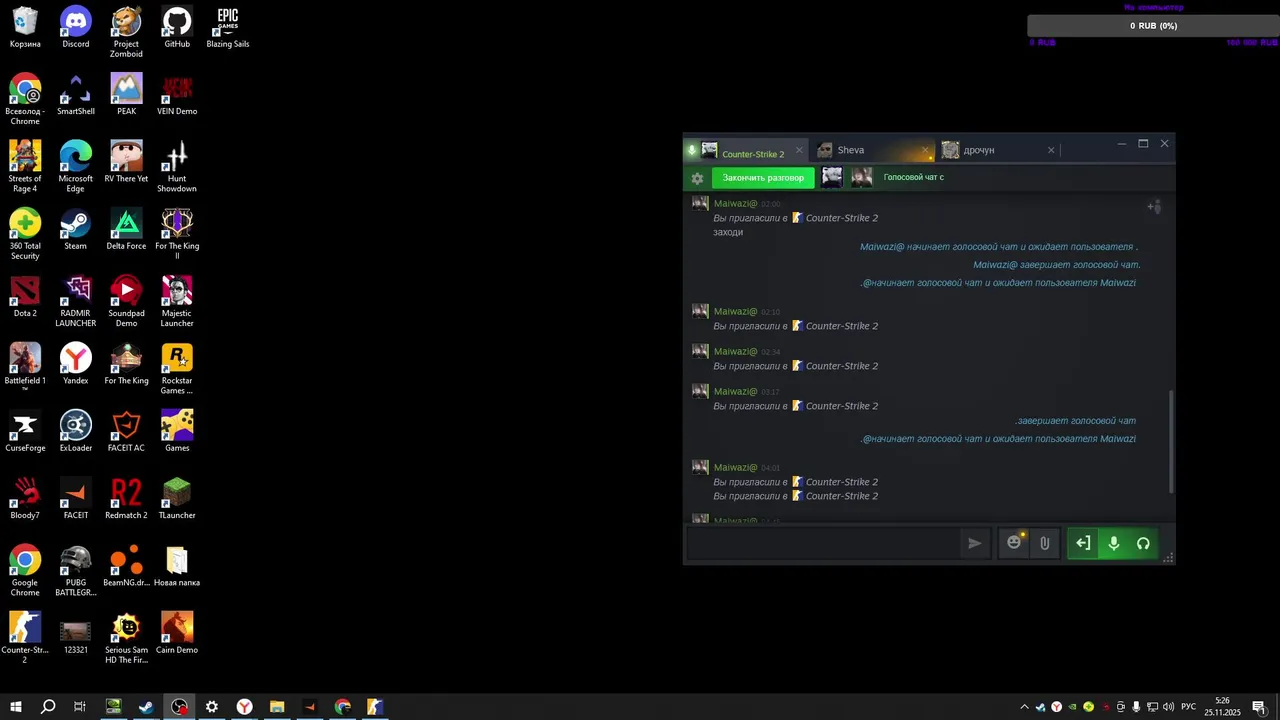
Task: Send message with the arrow button
Action: [x=974, y=543]
